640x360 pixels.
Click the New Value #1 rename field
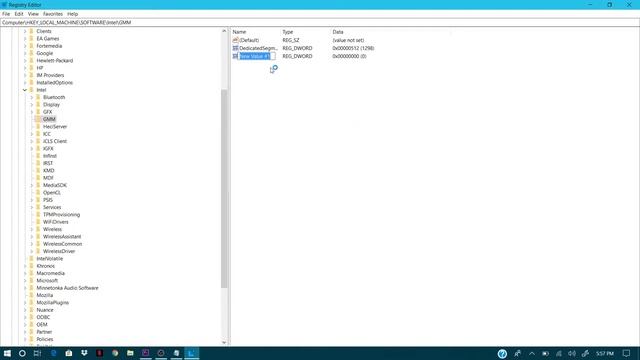[257, 56]
